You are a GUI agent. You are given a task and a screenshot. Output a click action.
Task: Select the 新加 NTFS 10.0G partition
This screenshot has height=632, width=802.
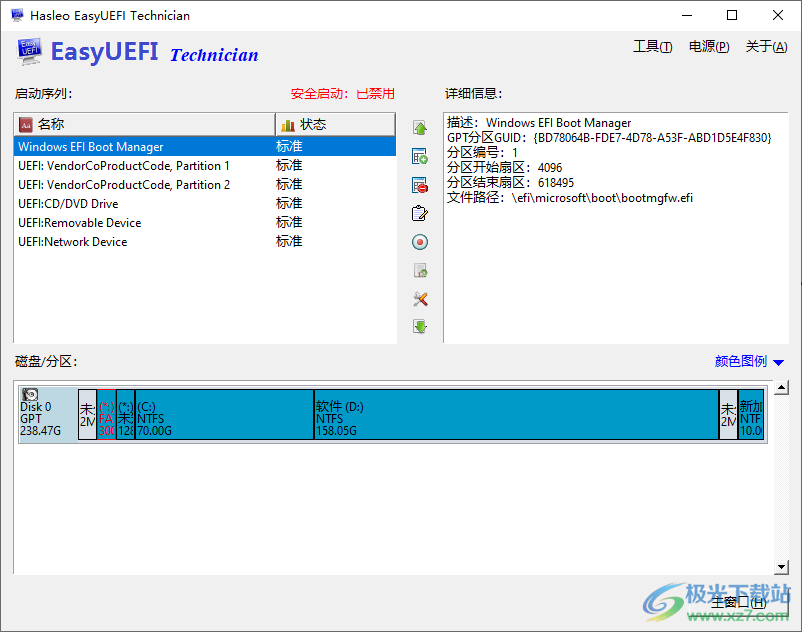(x=751, y=414)
